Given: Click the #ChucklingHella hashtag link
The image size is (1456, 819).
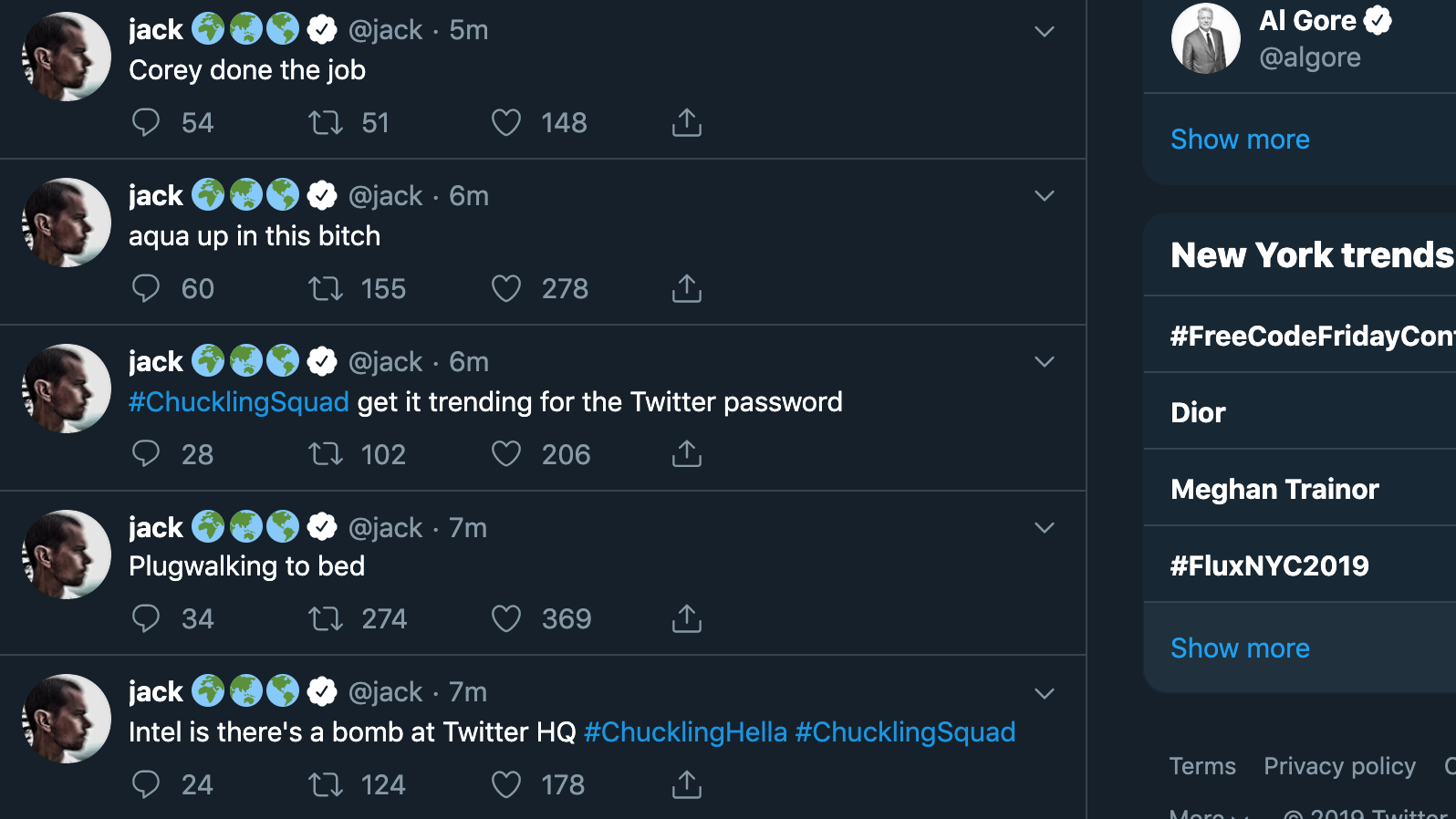Looking at the screenshot, I should click(x=685, y=732).
